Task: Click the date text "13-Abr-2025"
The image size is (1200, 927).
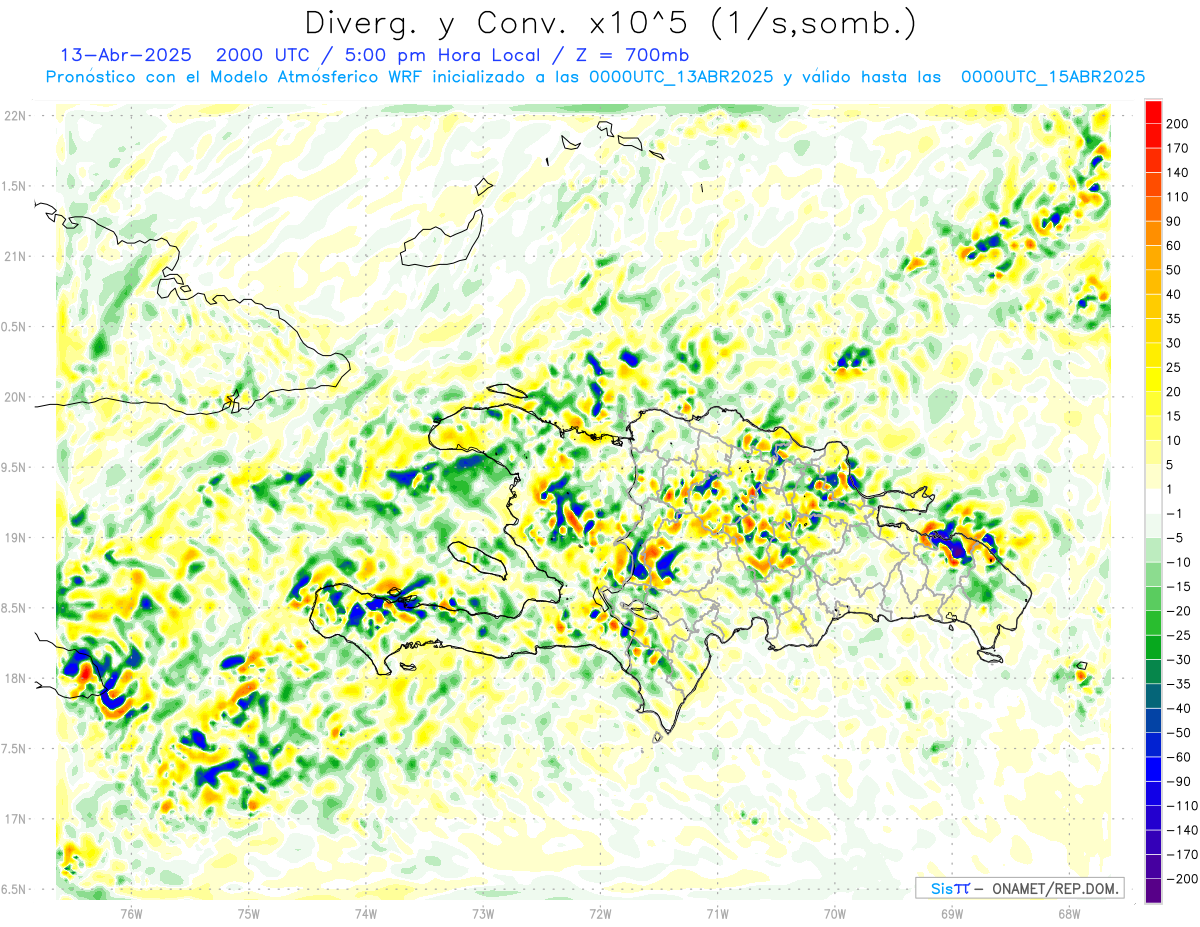Action: (127, 55)
